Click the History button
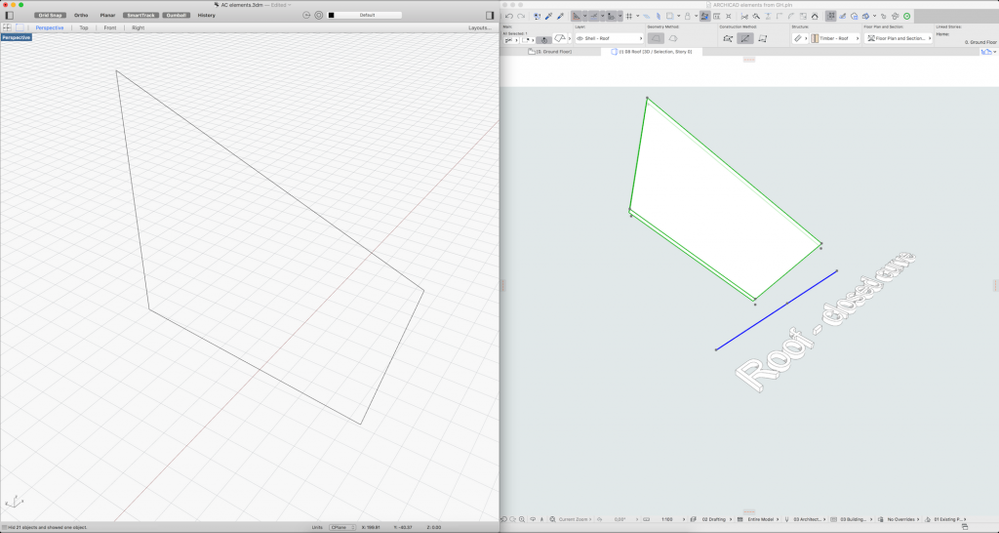Image resolution: width=999 pixels, height=533 pixels. [x=206, y=15]
